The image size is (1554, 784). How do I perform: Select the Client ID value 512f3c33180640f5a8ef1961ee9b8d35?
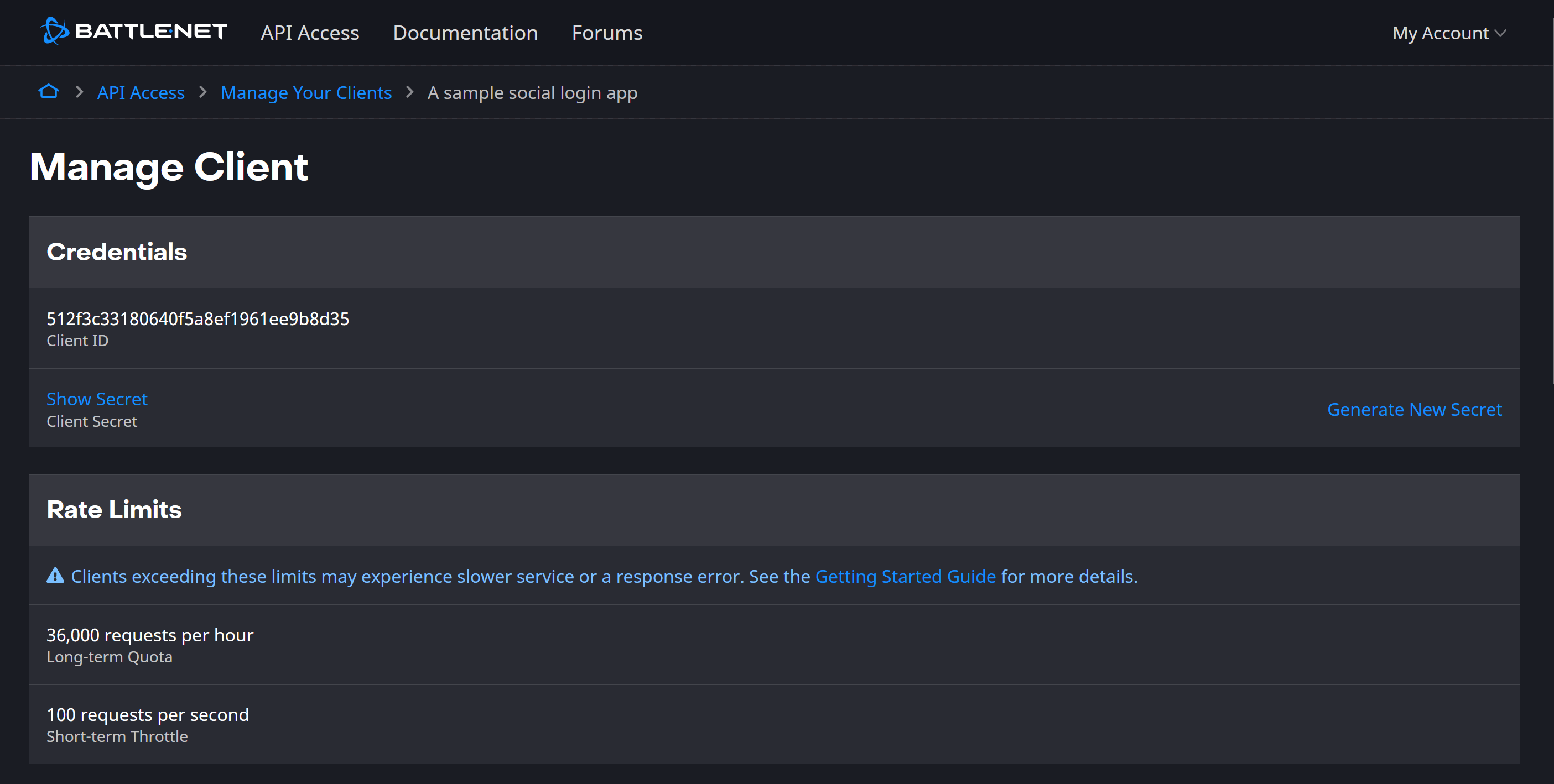pos(198,318)
